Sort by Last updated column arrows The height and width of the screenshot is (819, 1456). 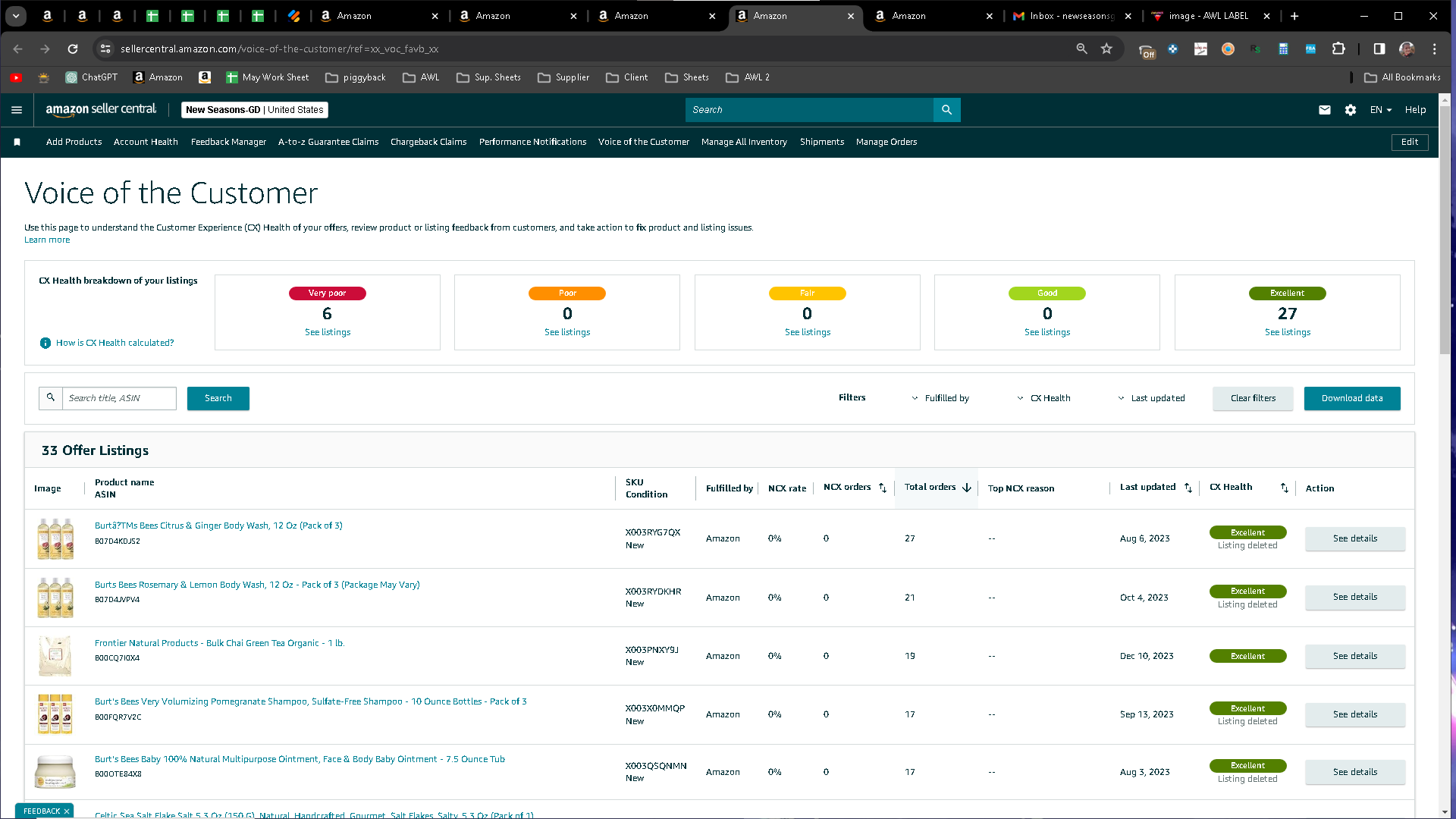(x=1188, y=488)
